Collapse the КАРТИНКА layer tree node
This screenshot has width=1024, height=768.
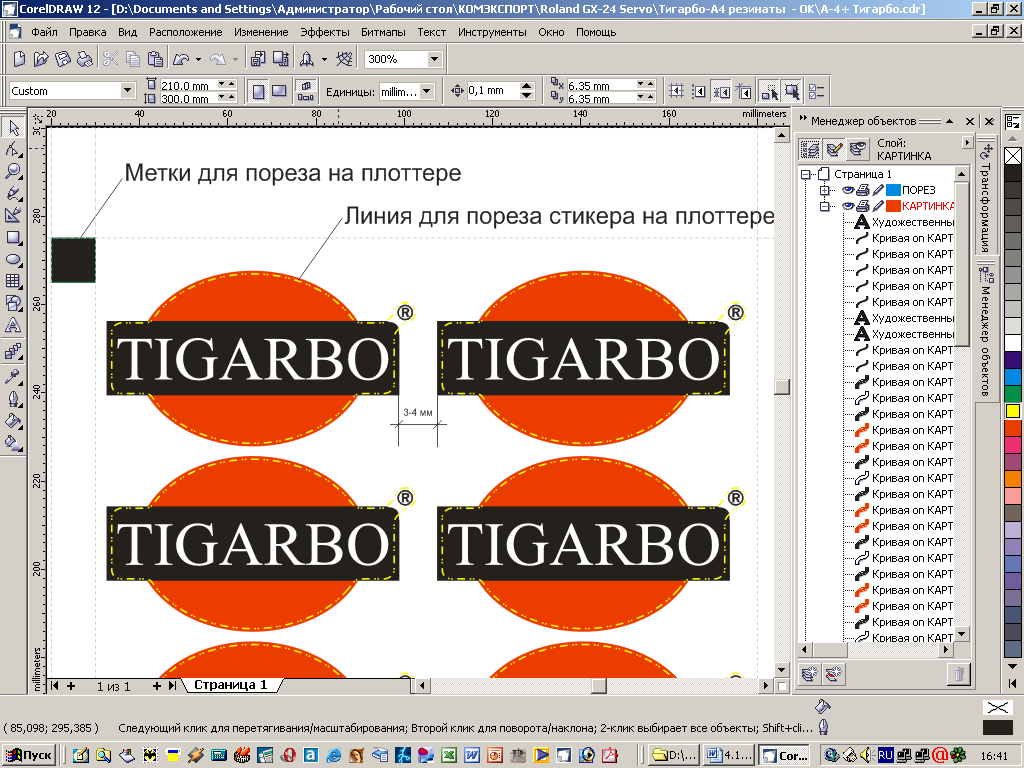pyautogui.click(x=825, y=206)
